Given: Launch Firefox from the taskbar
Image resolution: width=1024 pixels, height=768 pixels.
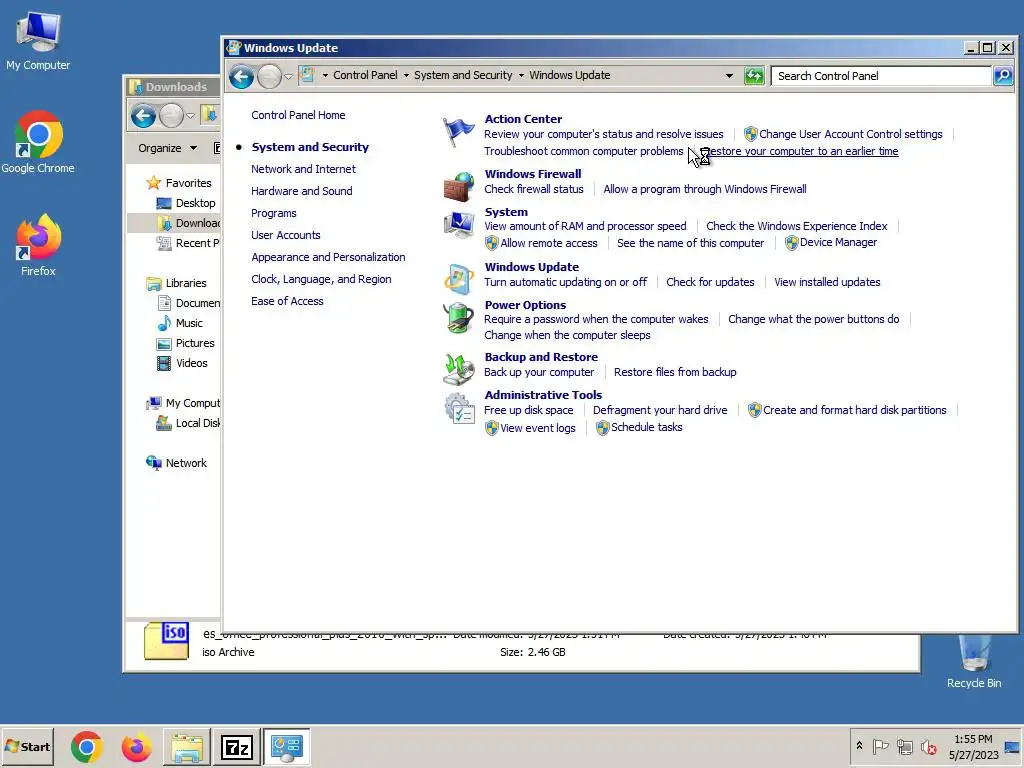Looking at the screenshot, I should (136, 747).
